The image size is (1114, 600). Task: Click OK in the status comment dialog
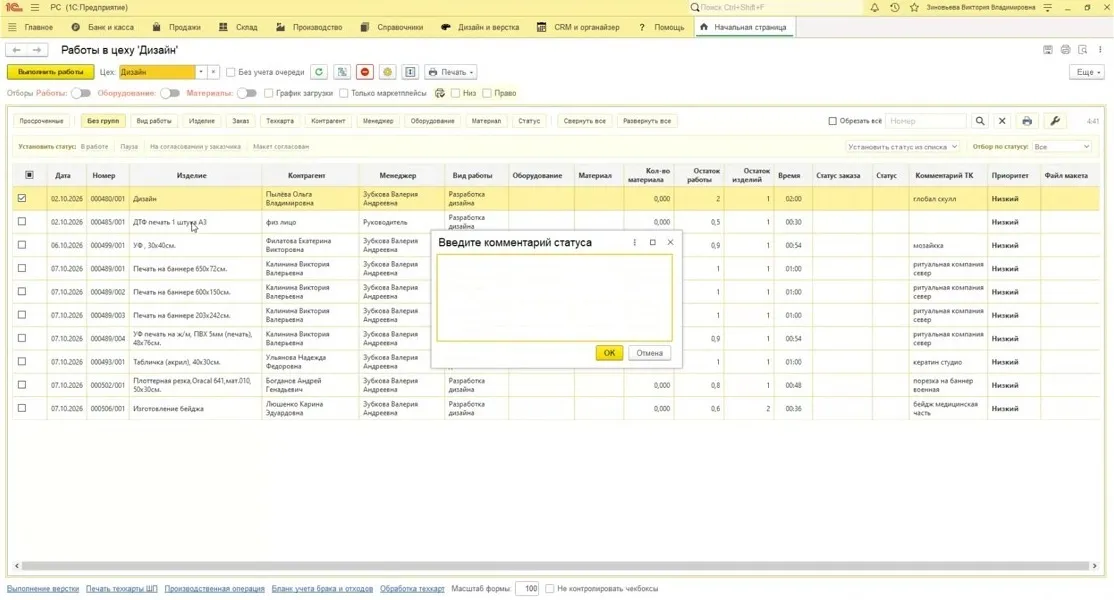[609, 353]
